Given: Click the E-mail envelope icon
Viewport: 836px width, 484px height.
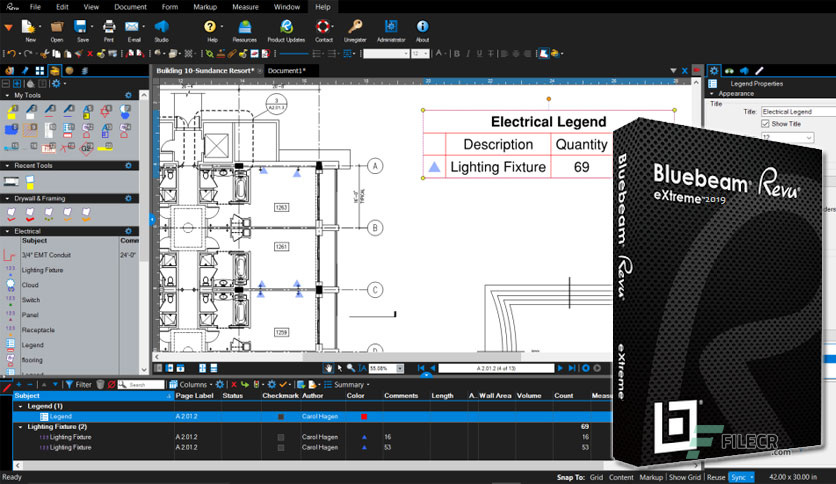Looking at the screenshot, I should (132, 27).
